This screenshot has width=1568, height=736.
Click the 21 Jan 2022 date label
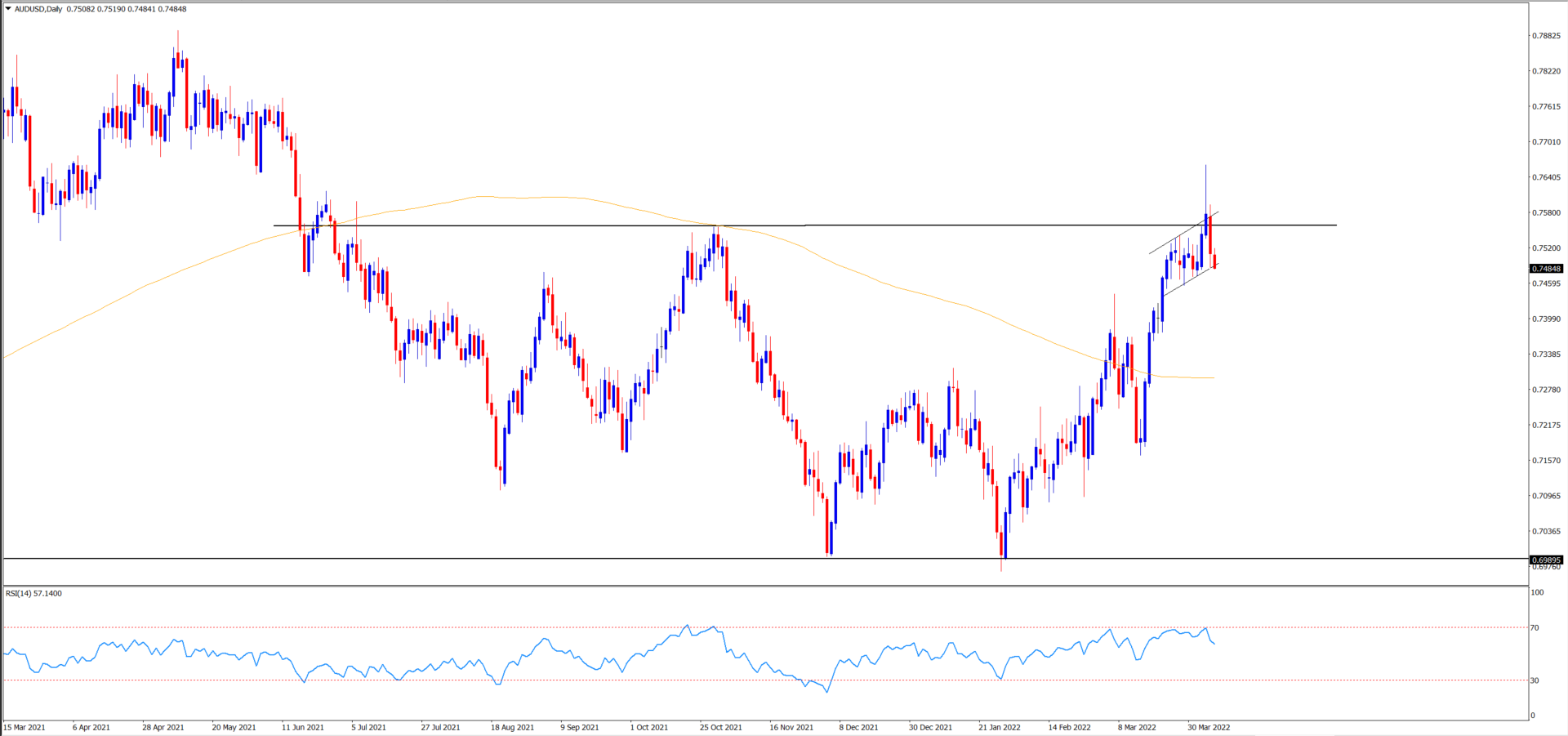1000,727
